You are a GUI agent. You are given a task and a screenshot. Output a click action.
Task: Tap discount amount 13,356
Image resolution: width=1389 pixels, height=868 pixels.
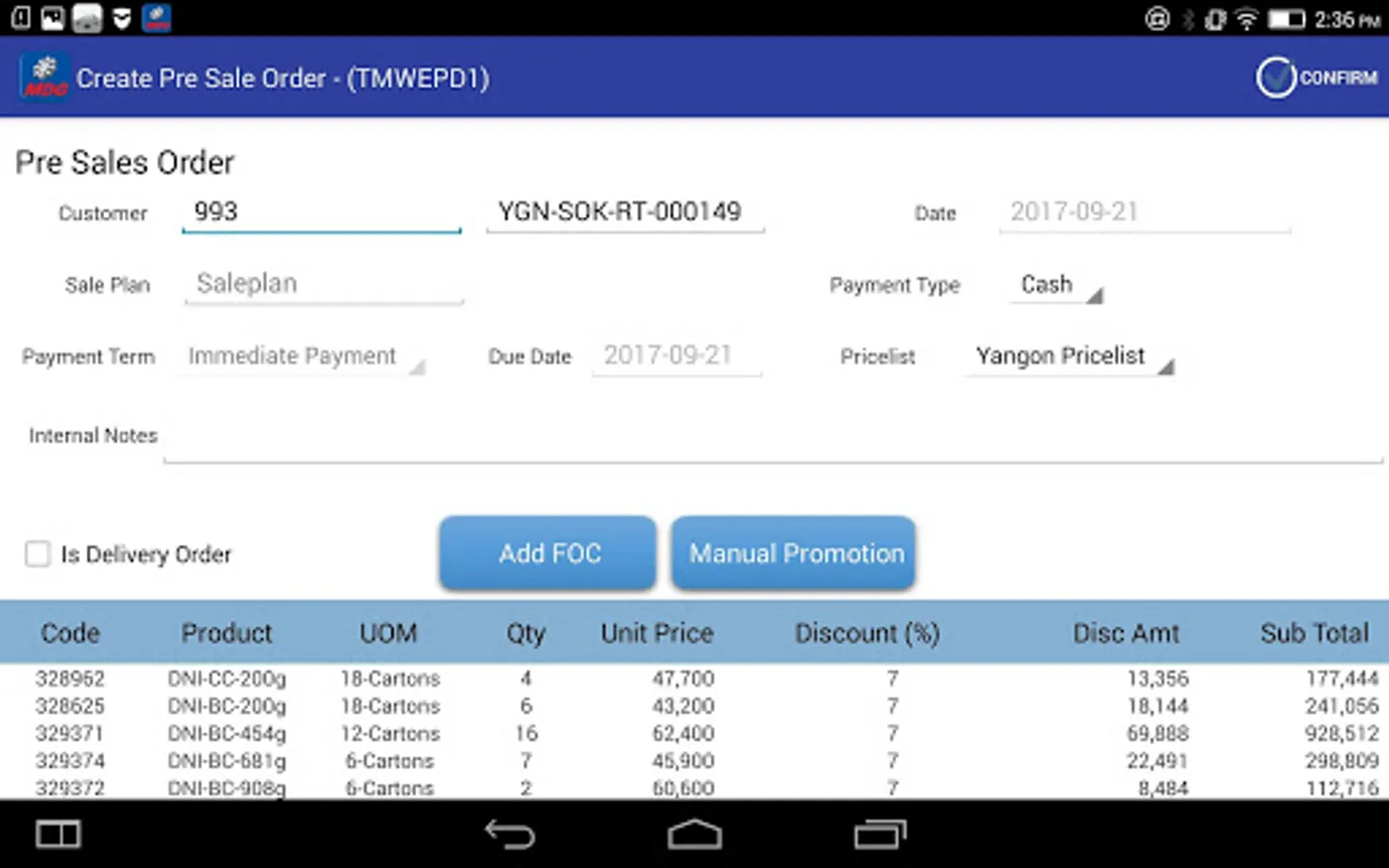pyautogui.click(x=1157, y=679)
